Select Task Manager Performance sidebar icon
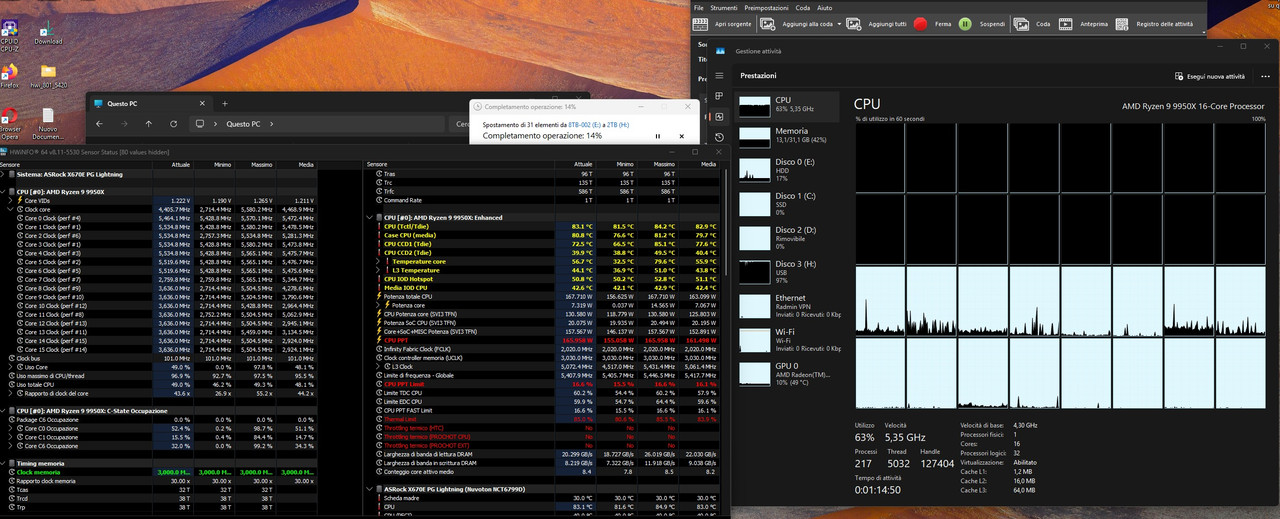This screenshot has width=1280, height=519. pos(719,117)
